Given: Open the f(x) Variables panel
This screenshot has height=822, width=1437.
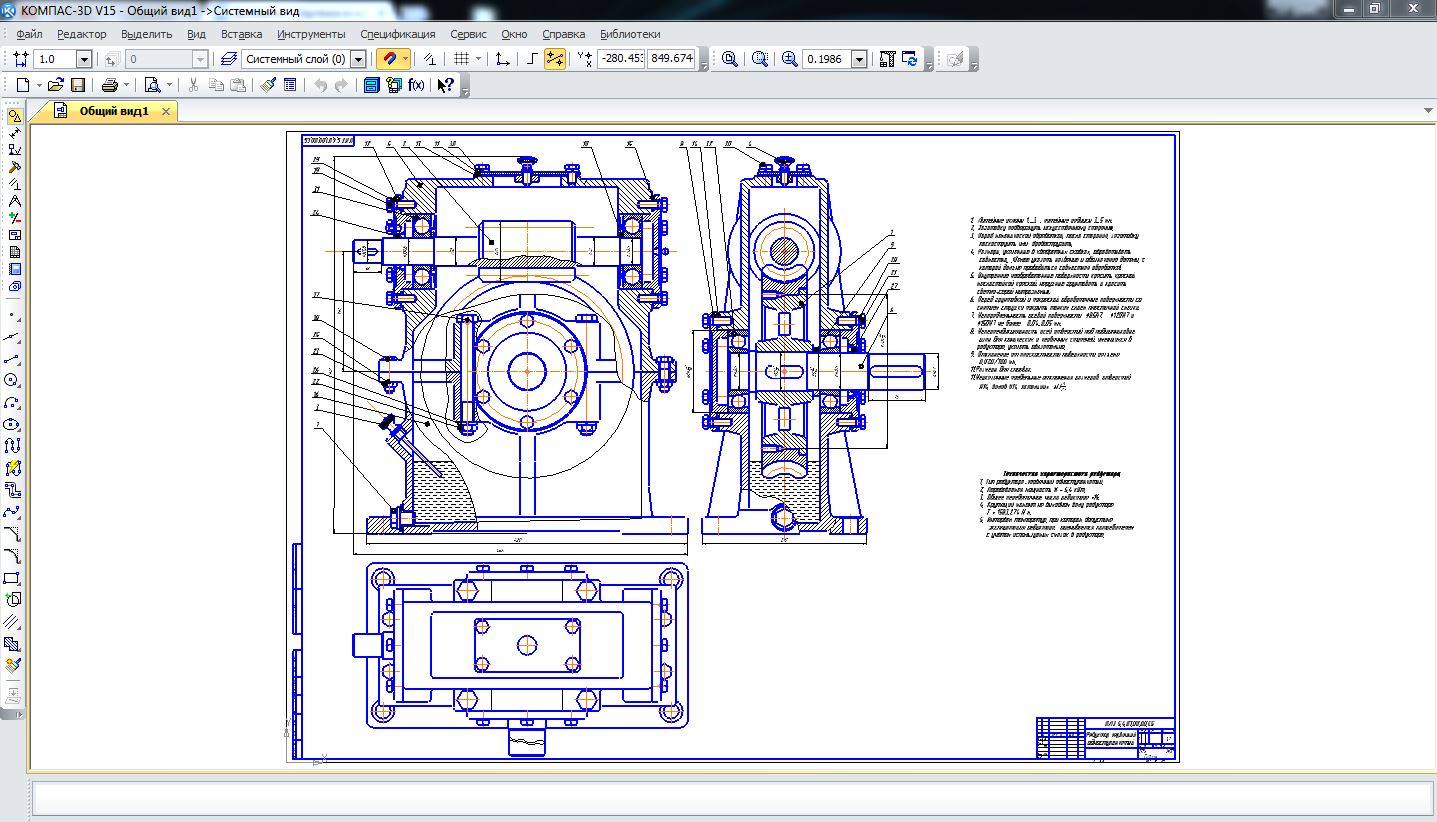Looking at the screenshot, I should click(416, 85).
